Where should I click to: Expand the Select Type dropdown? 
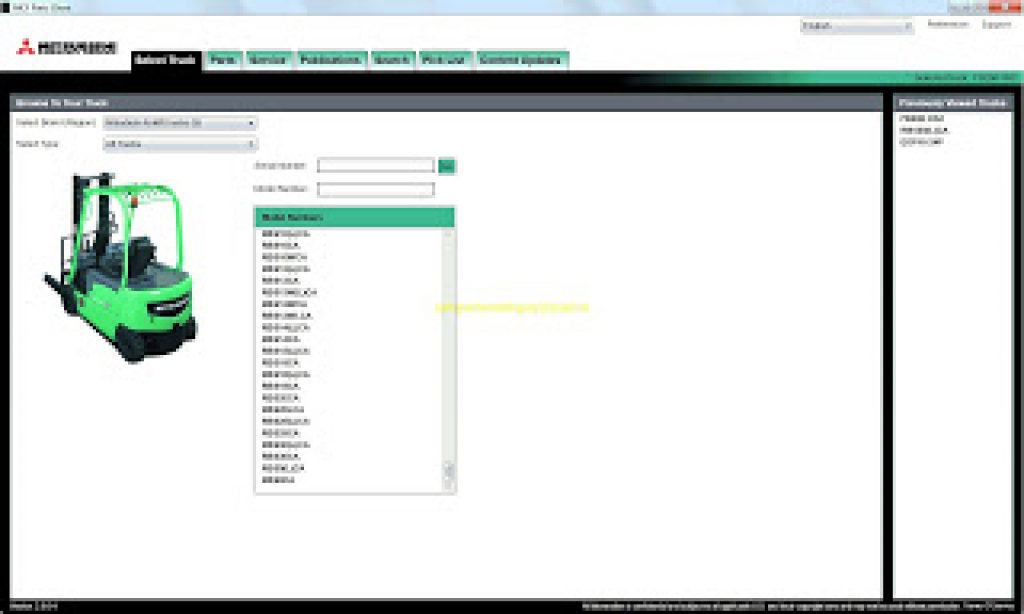180,144
